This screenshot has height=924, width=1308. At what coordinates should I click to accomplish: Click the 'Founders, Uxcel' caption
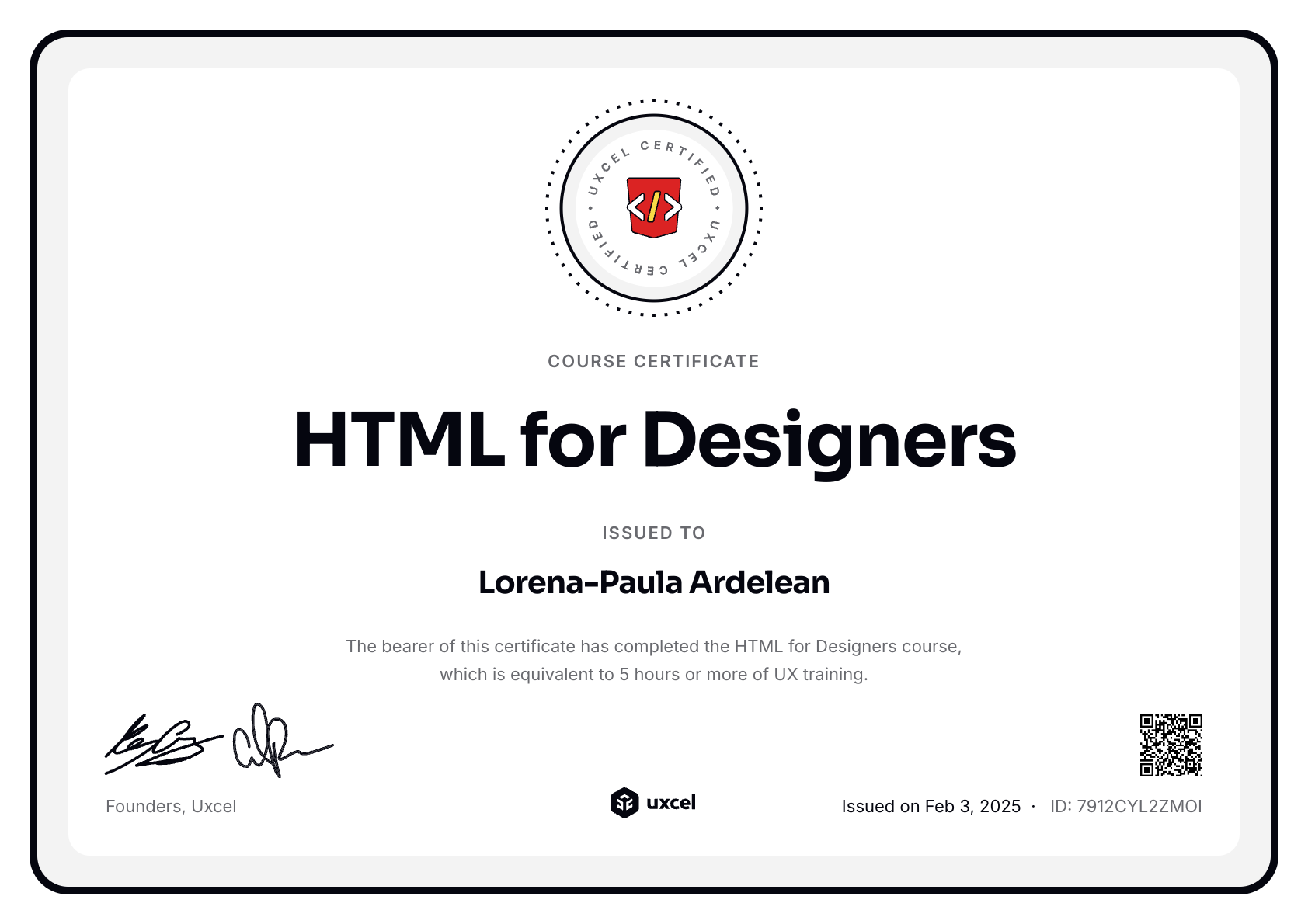171,806
